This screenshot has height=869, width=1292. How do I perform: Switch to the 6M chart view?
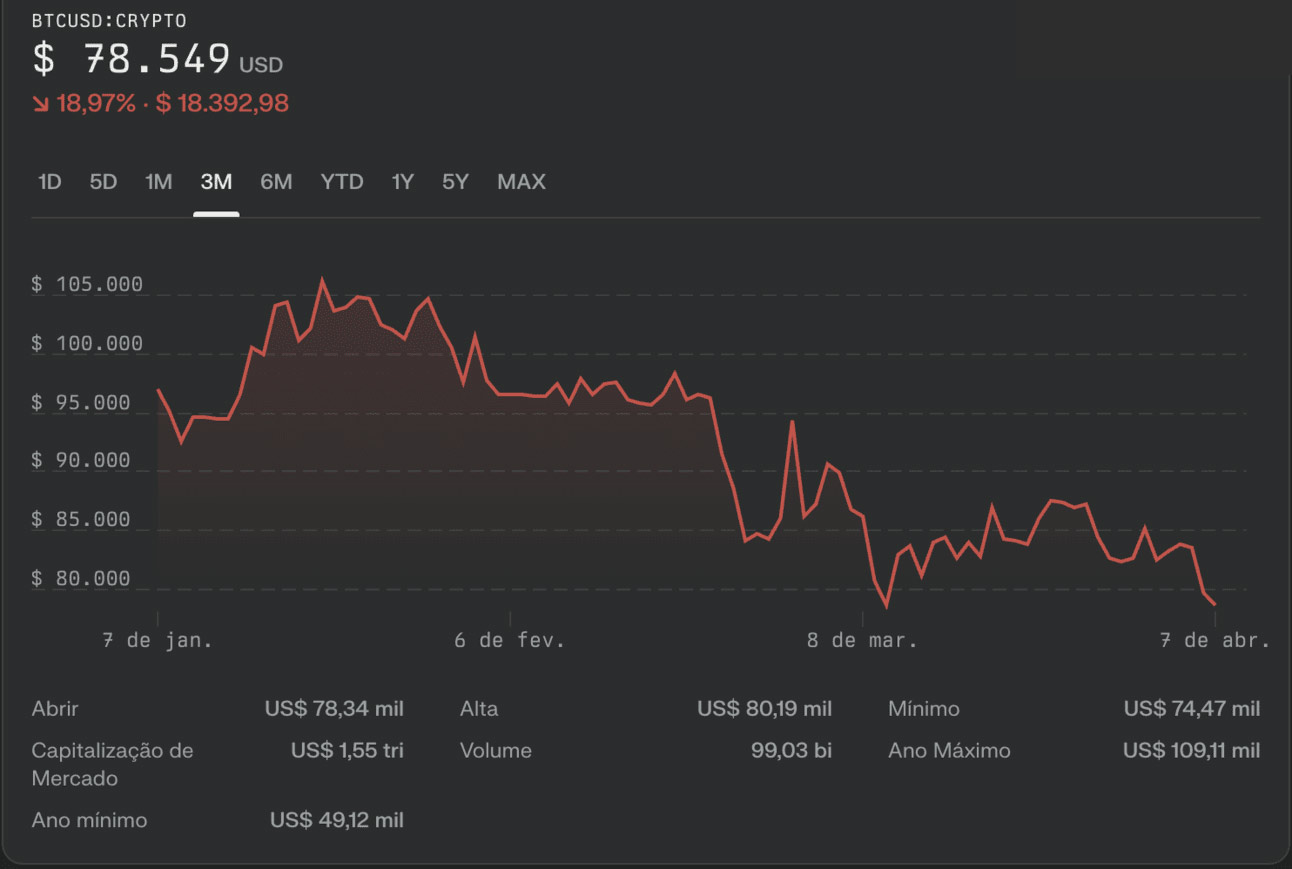[x=276, y=182]
